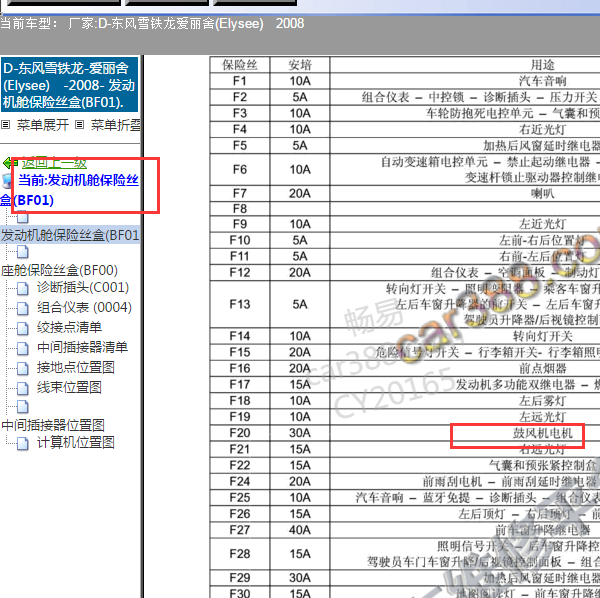Click the 安培 column header

[x=300, y=65]
